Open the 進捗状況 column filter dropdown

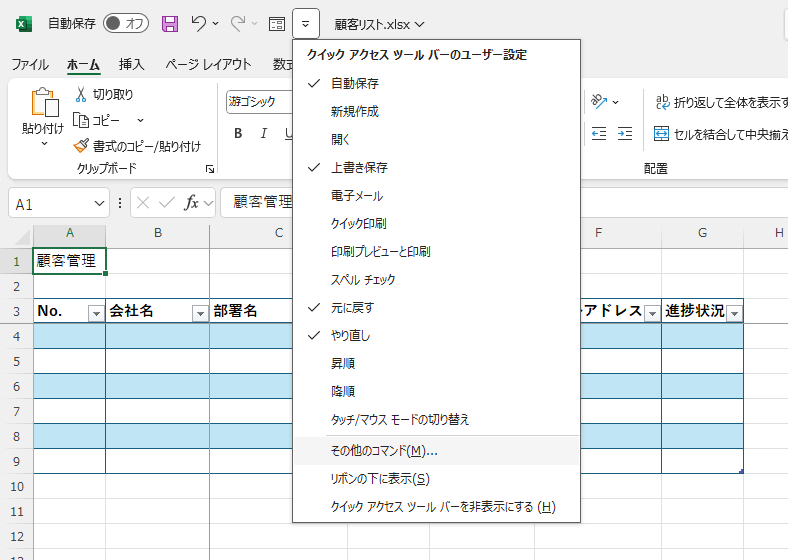[x=734, y=313]
